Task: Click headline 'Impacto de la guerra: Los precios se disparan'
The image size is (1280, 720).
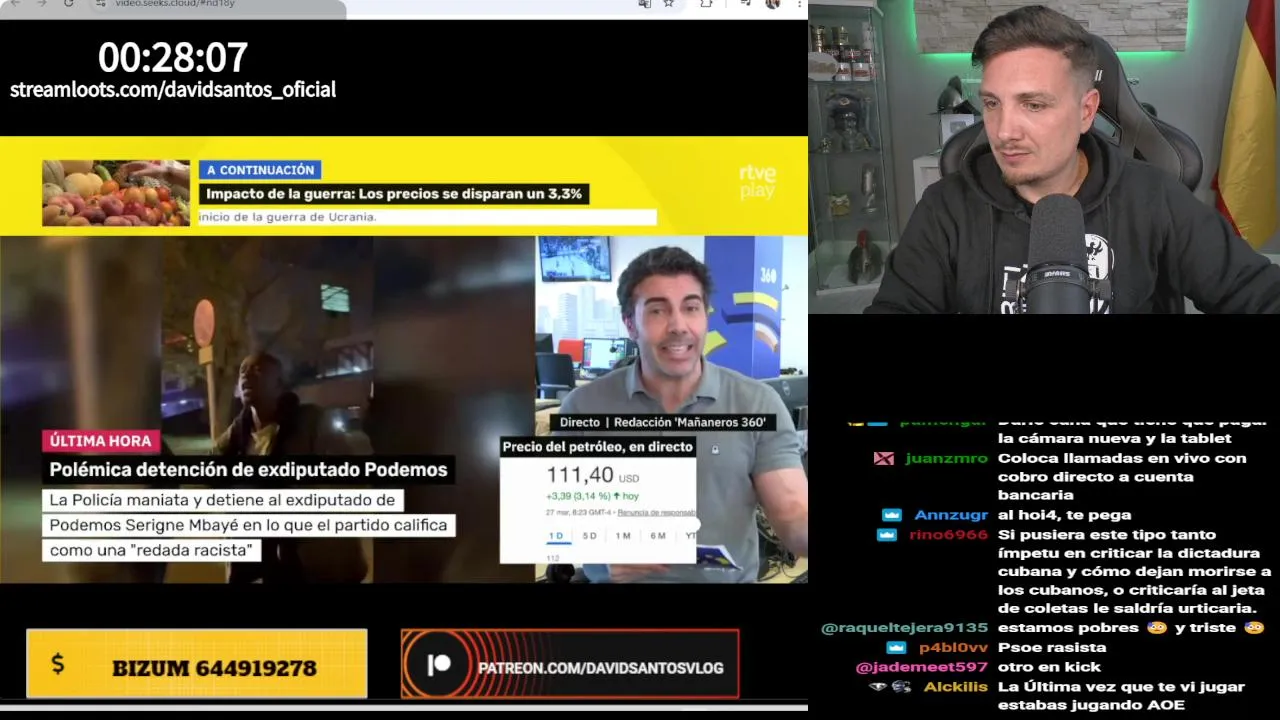Action: pos(393,194)
